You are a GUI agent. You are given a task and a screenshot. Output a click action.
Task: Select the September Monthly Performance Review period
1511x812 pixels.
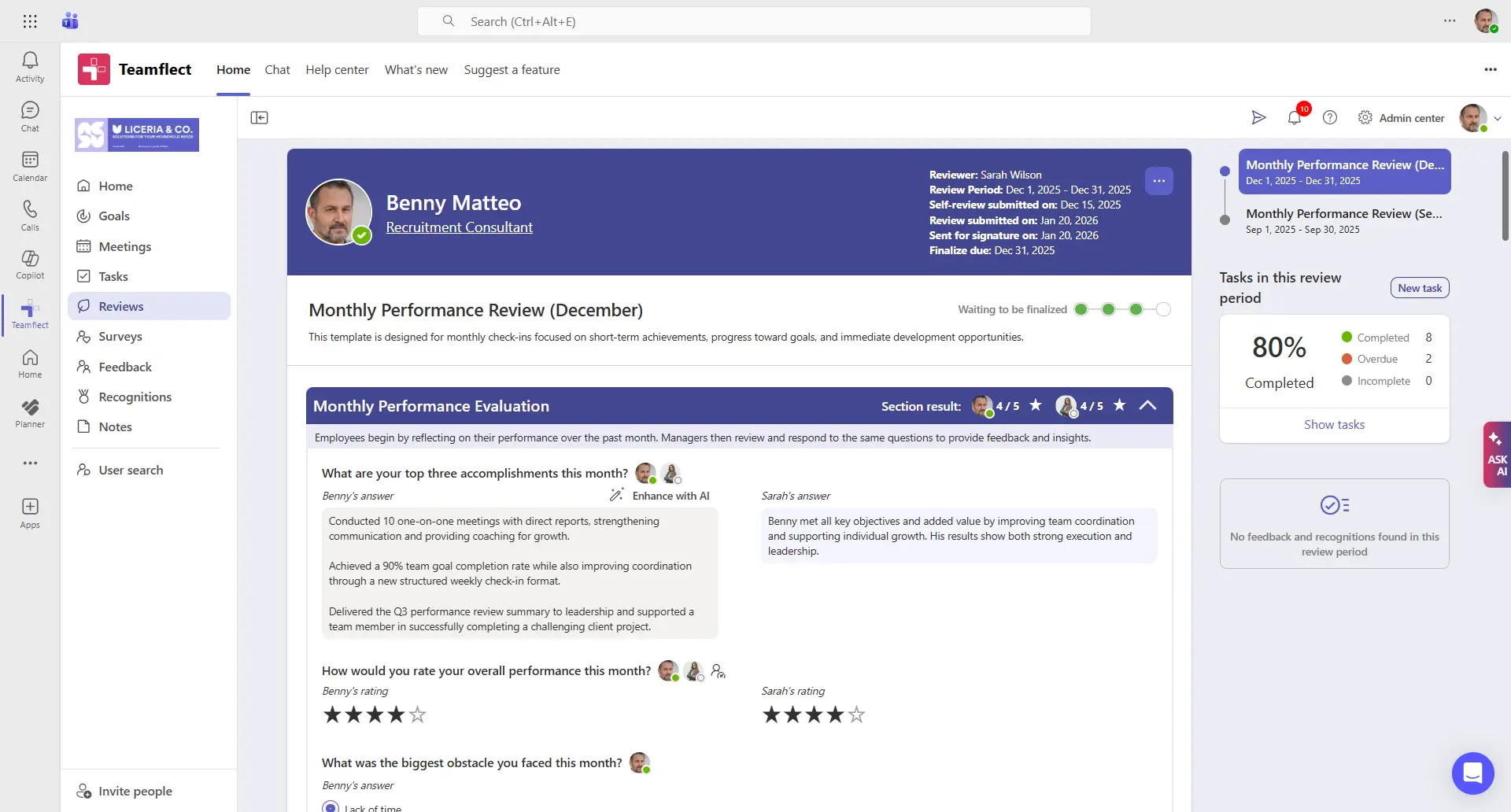1344,220
